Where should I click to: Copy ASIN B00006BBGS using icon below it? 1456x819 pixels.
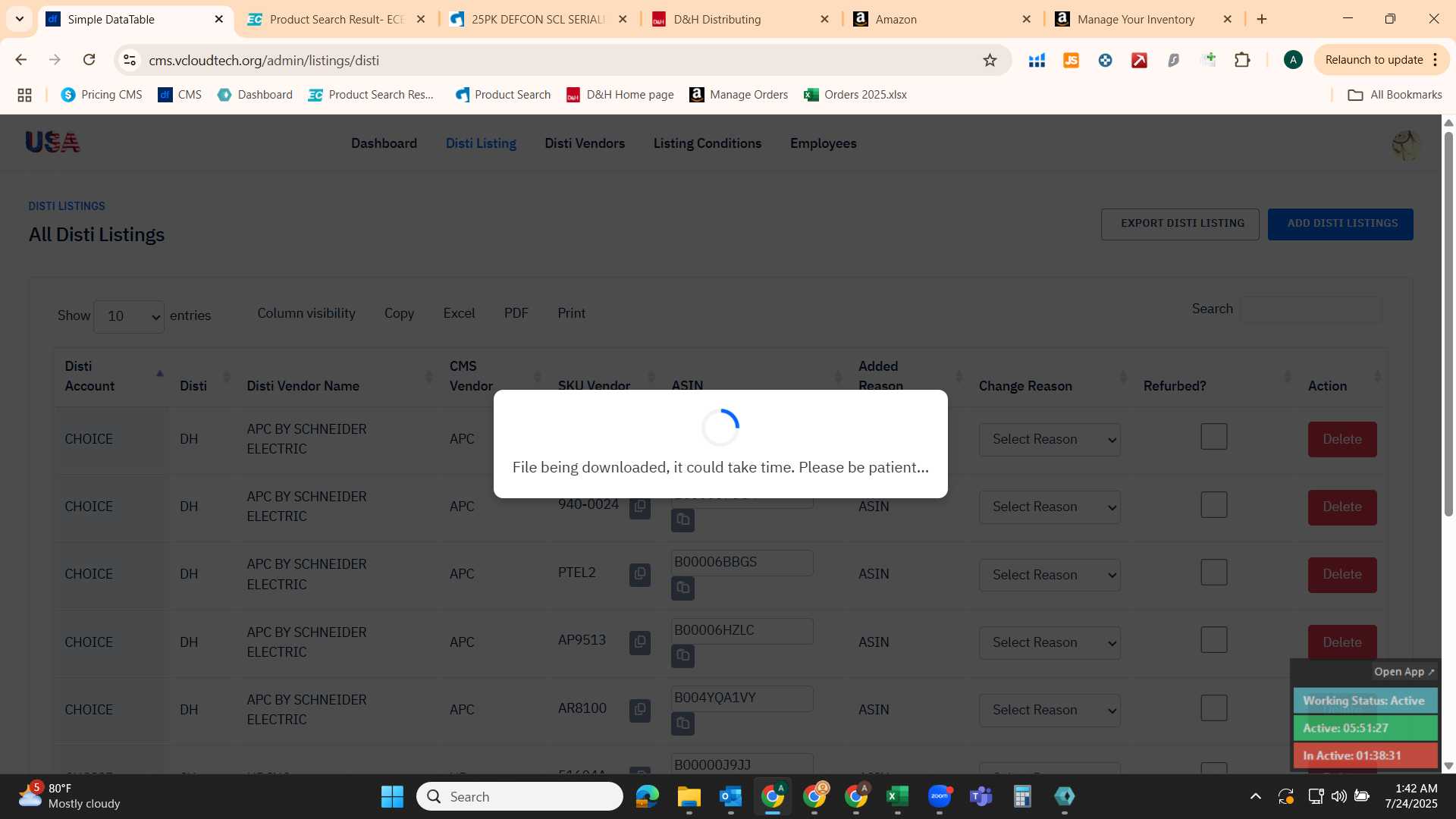[682, 588]
